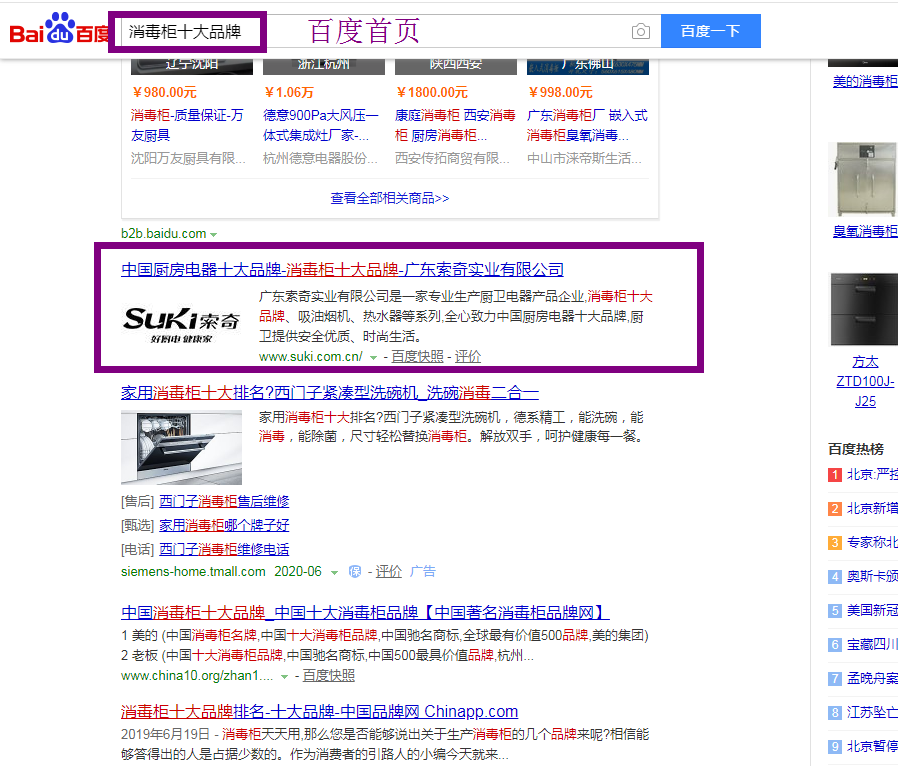Open dropdown arrow after siemens-home.tmall.com 2020-06
The height and width of the screenshot is (766, 898).
[x=334, y=572]
